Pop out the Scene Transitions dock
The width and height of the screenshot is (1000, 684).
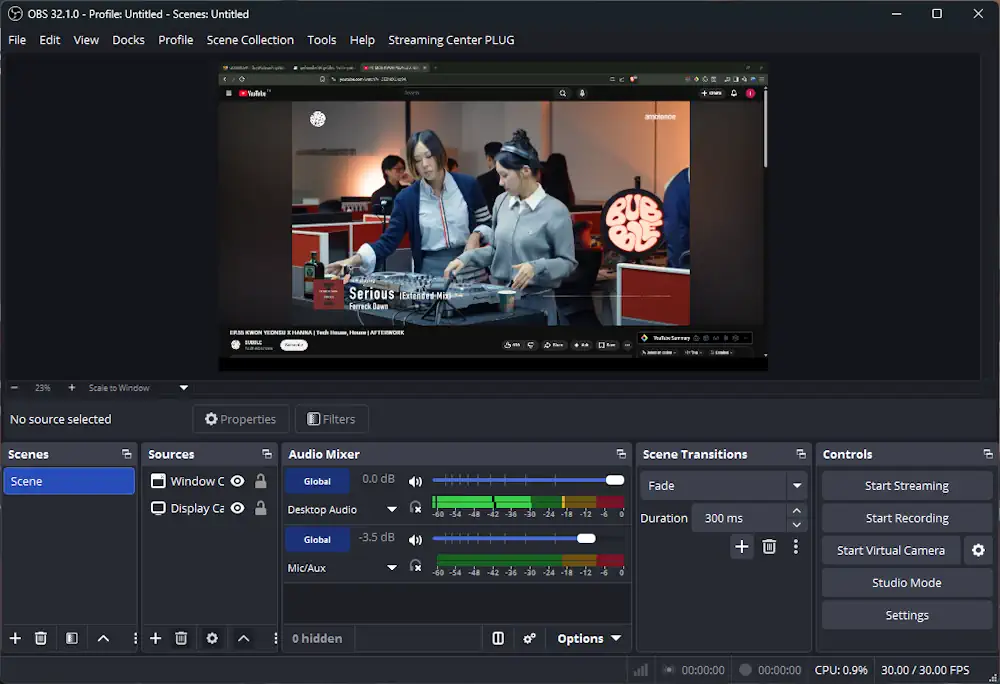(801, 454)
